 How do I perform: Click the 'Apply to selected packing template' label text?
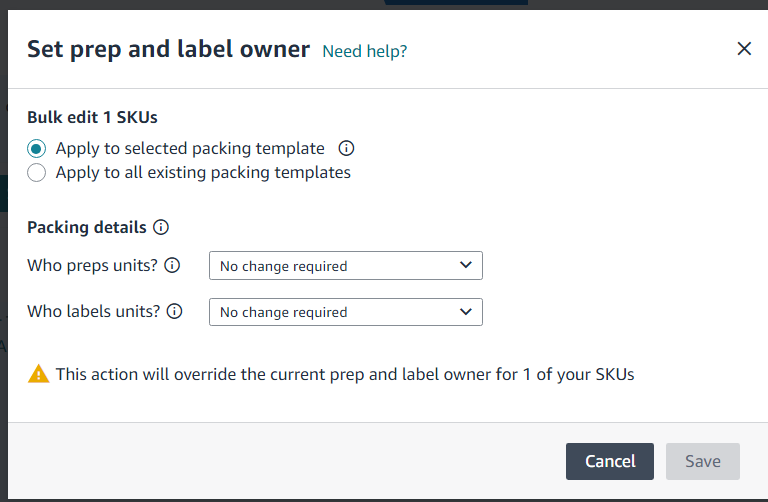pos(190,148)
